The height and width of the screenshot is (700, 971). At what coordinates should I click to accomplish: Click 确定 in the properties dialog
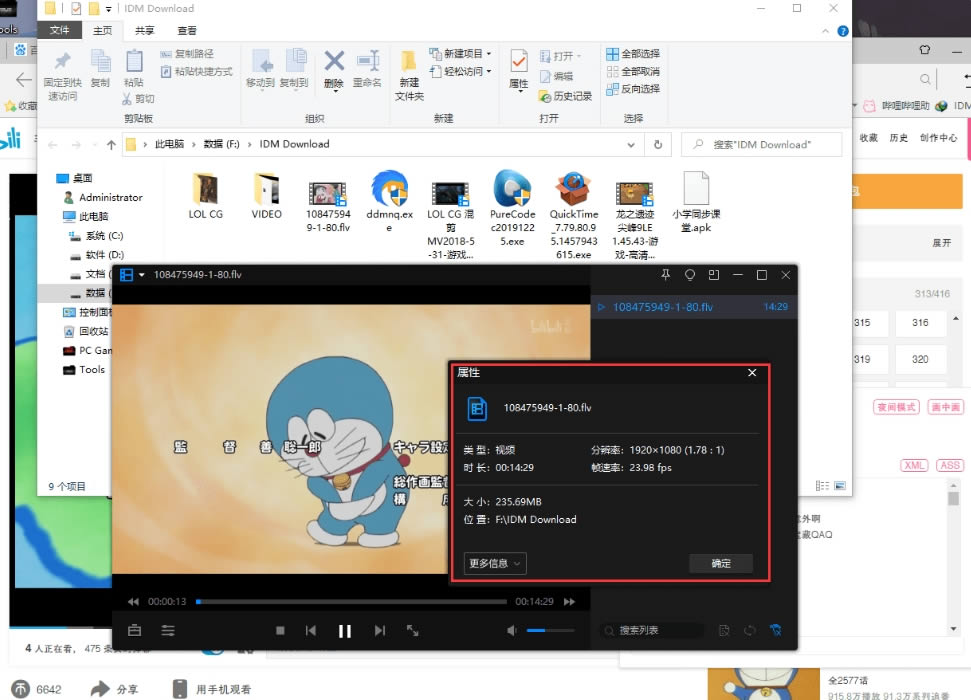pyautogui.click(x=721, y=563)
